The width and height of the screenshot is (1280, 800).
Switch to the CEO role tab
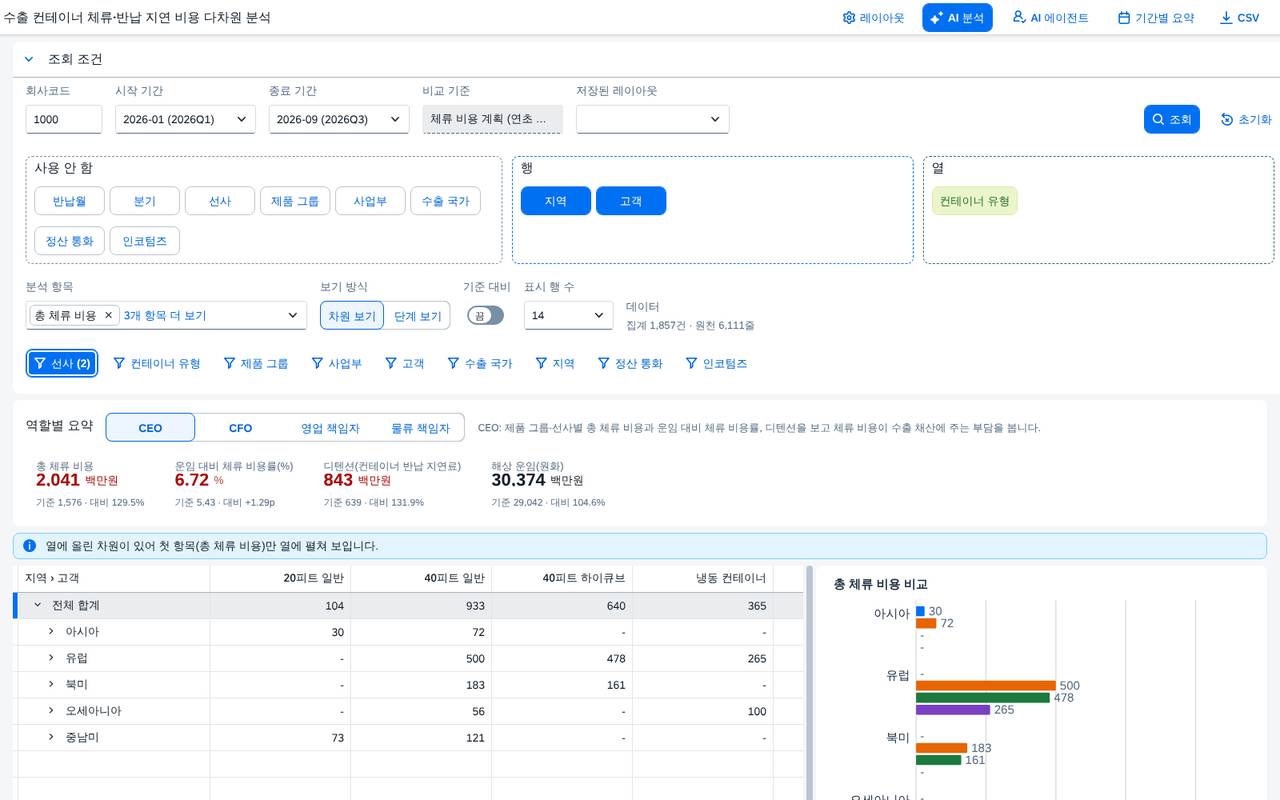(150, 428)
